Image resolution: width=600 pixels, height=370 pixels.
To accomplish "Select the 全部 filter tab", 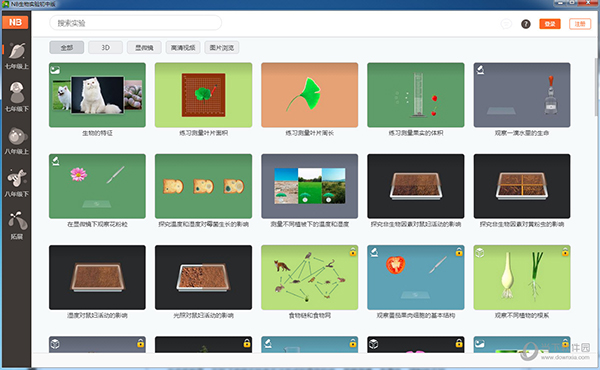I will [x=67, y=47].
